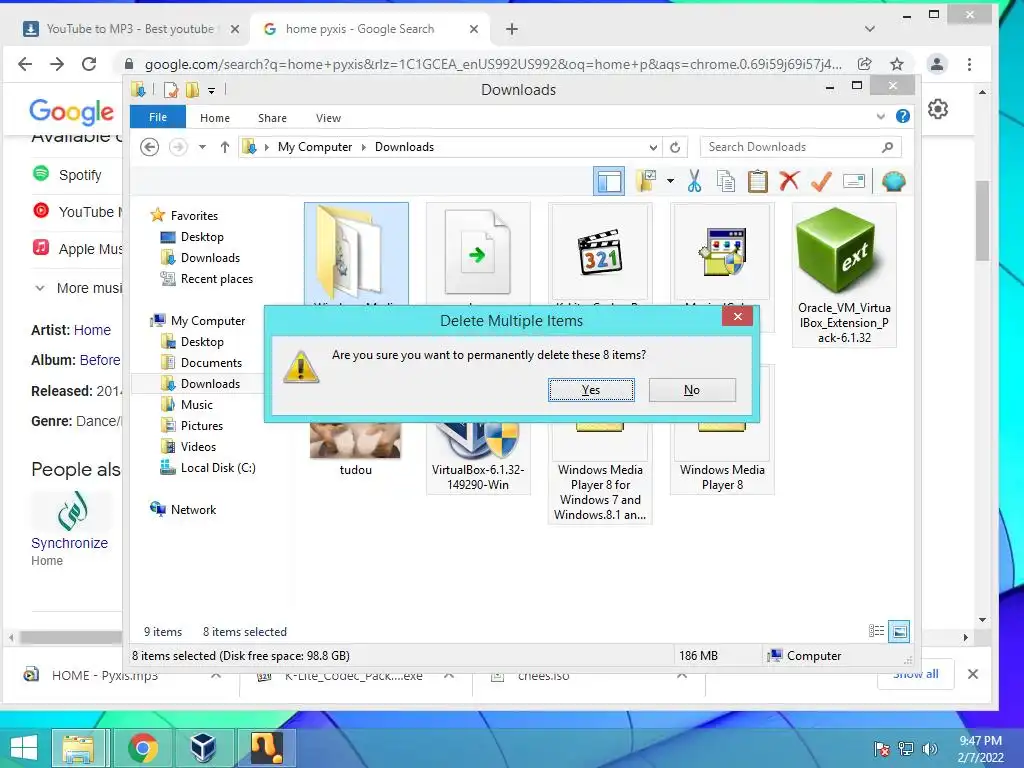Close the home pyxis Google Search tab

point(474,29)
